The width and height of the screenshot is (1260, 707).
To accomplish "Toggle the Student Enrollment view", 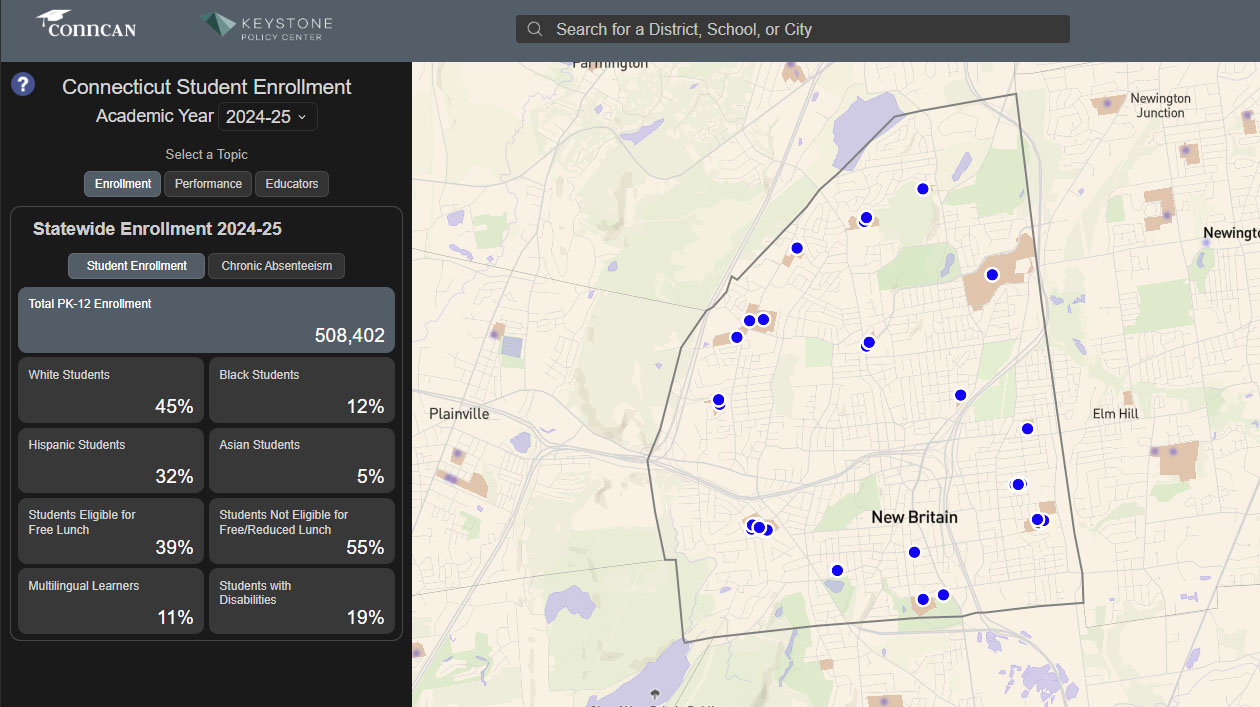I will (136, 266).
